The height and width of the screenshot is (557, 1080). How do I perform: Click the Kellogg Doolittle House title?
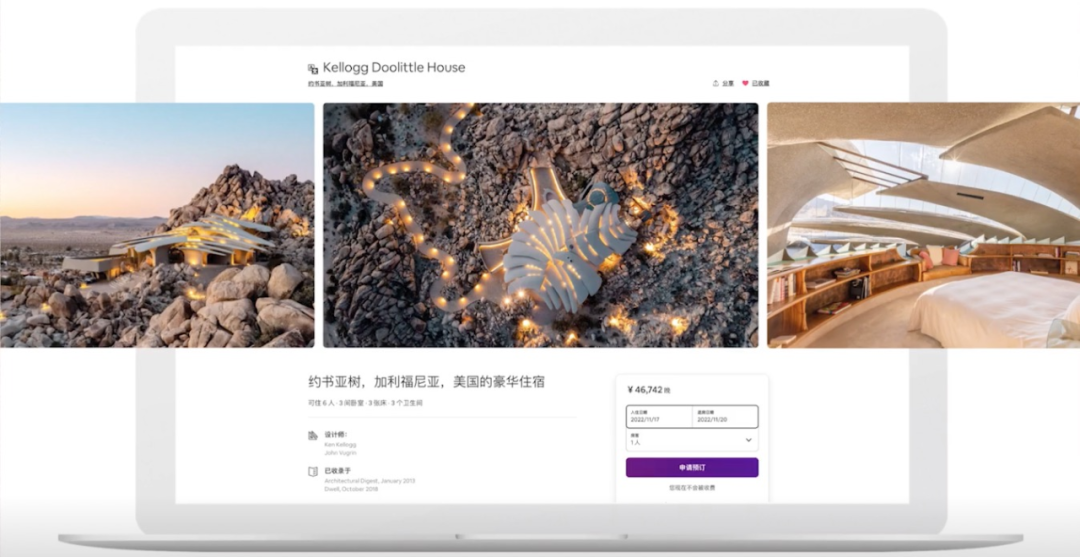(393, 68)
